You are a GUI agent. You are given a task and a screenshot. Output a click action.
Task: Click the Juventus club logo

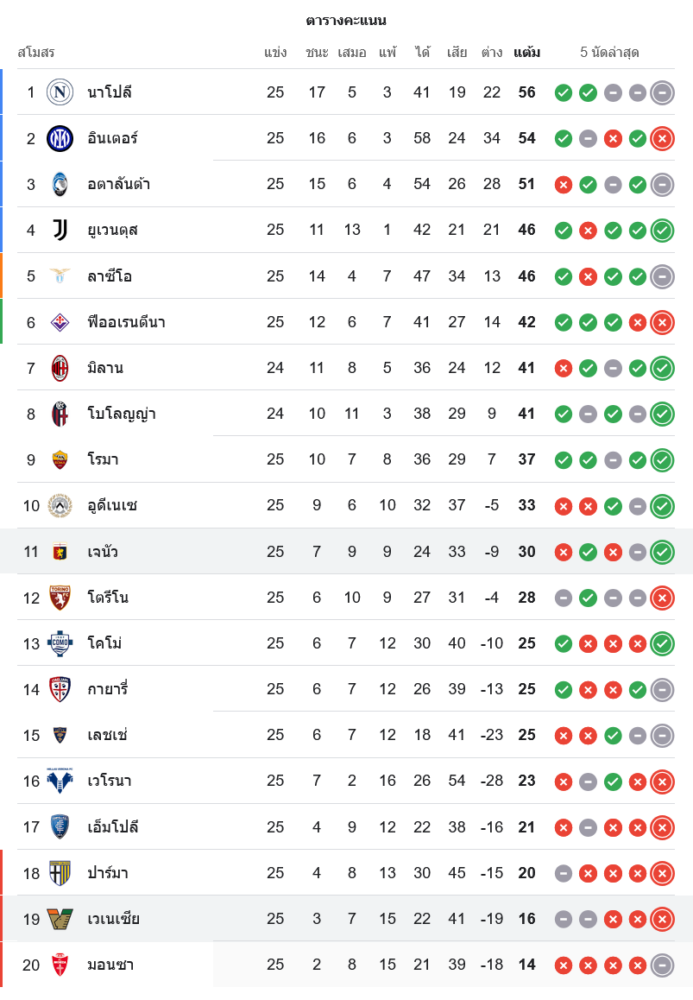60,230
